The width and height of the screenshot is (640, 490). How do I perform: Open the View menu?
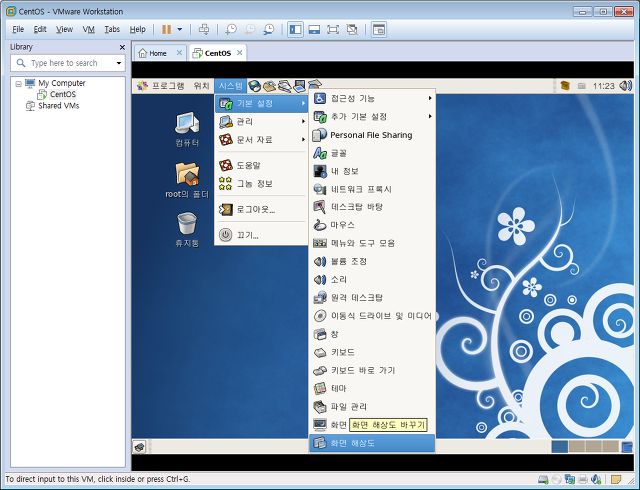tap(64, 29)
